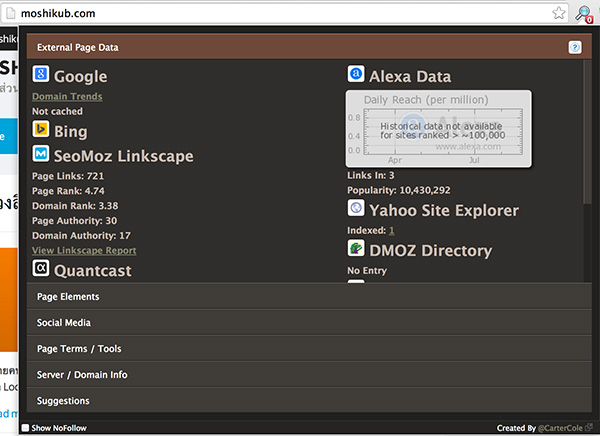Click page document icon in address bar

click(11, 13)
